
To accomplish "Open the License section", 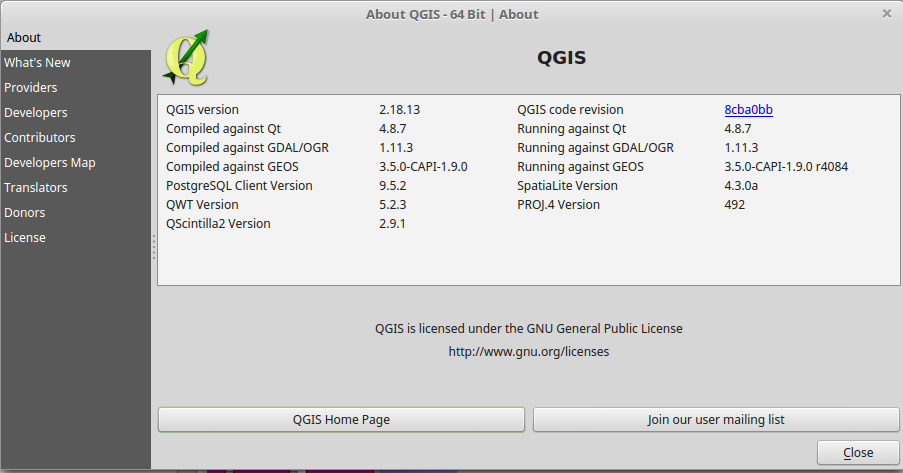I will (75, 237).
